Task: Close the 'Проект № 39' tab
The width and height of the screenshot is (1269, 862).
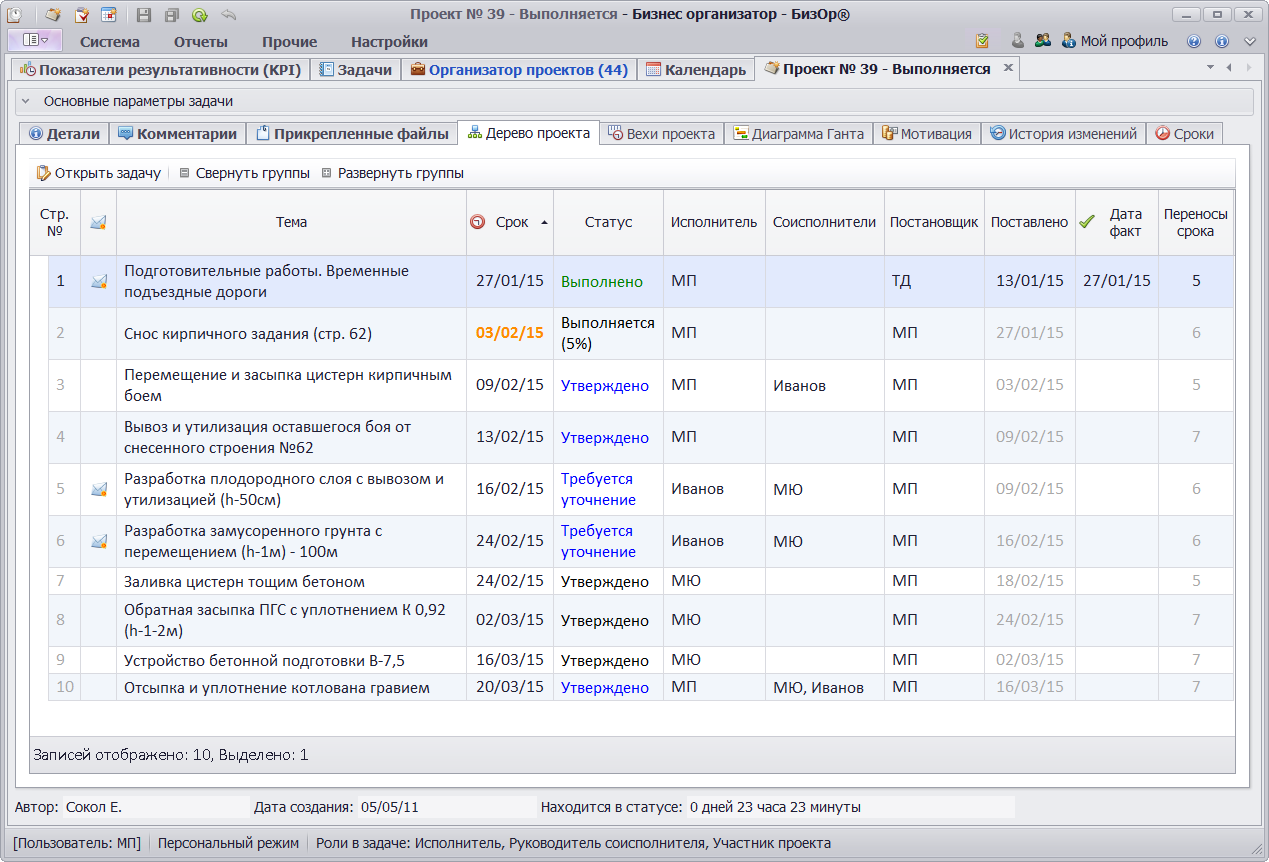Action: 1008,68
